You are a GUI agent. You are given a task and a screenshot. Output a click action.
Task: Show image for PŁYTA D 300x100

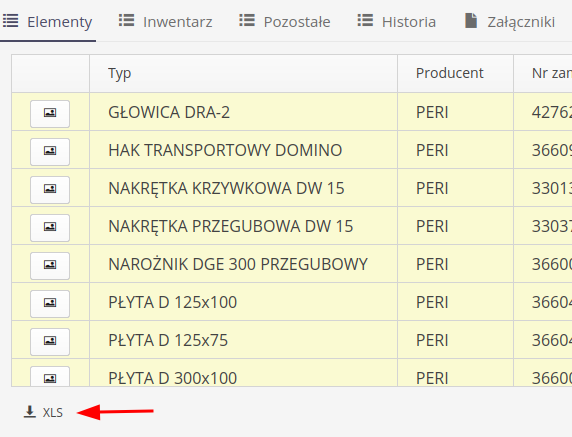point(50,376)
